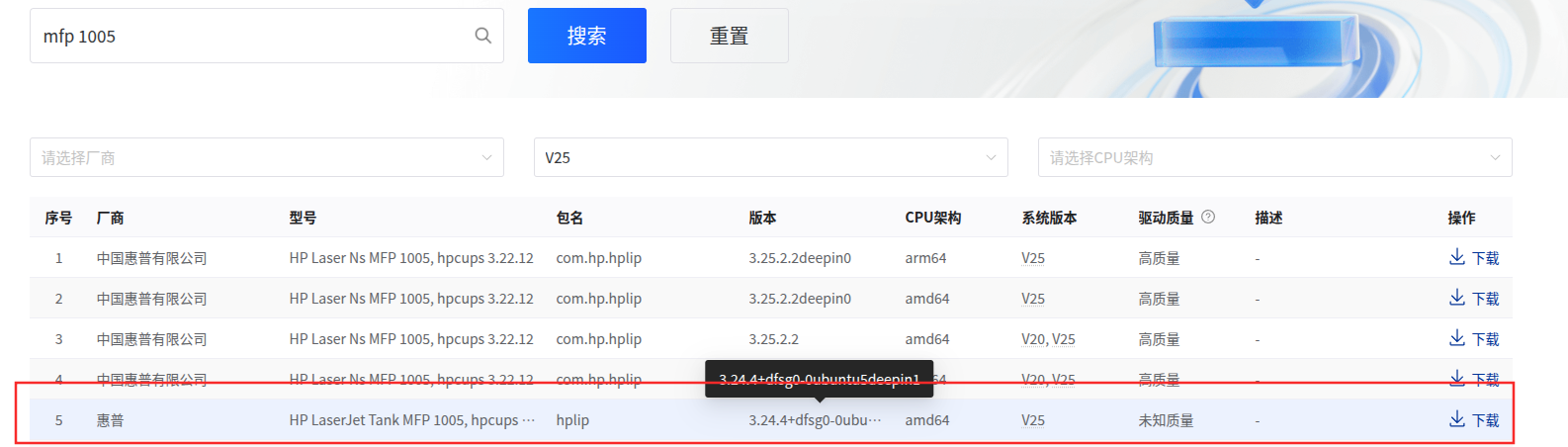This screenshot has height=447, width=1568.
Task: Click 高质量 quality cell in row 2
Action: 1159,299
